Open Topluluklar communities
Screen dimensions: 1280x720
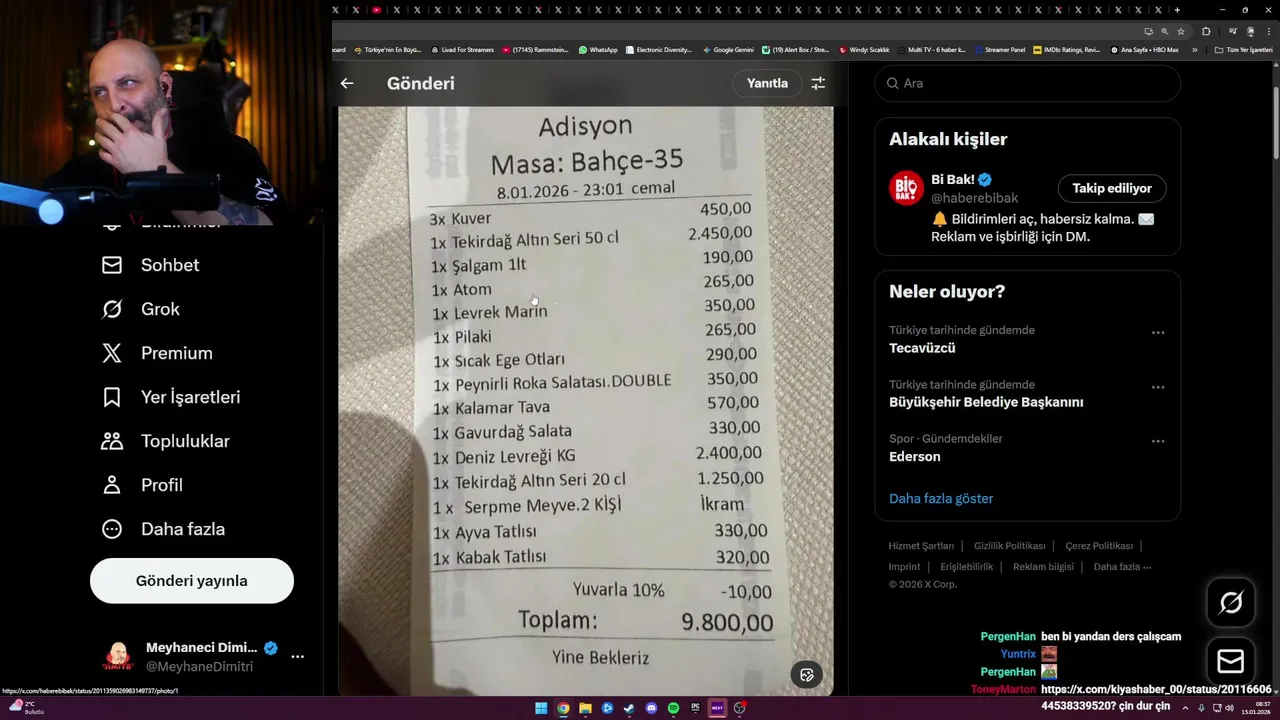(166, 441)
